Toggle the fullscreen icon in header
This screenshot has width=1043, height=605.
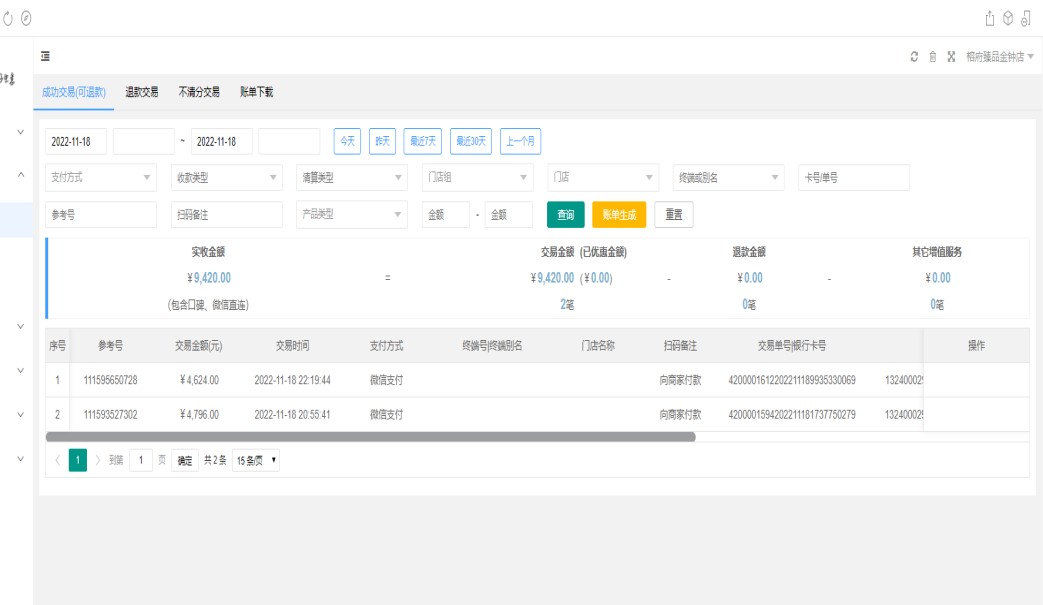(951, 57)
